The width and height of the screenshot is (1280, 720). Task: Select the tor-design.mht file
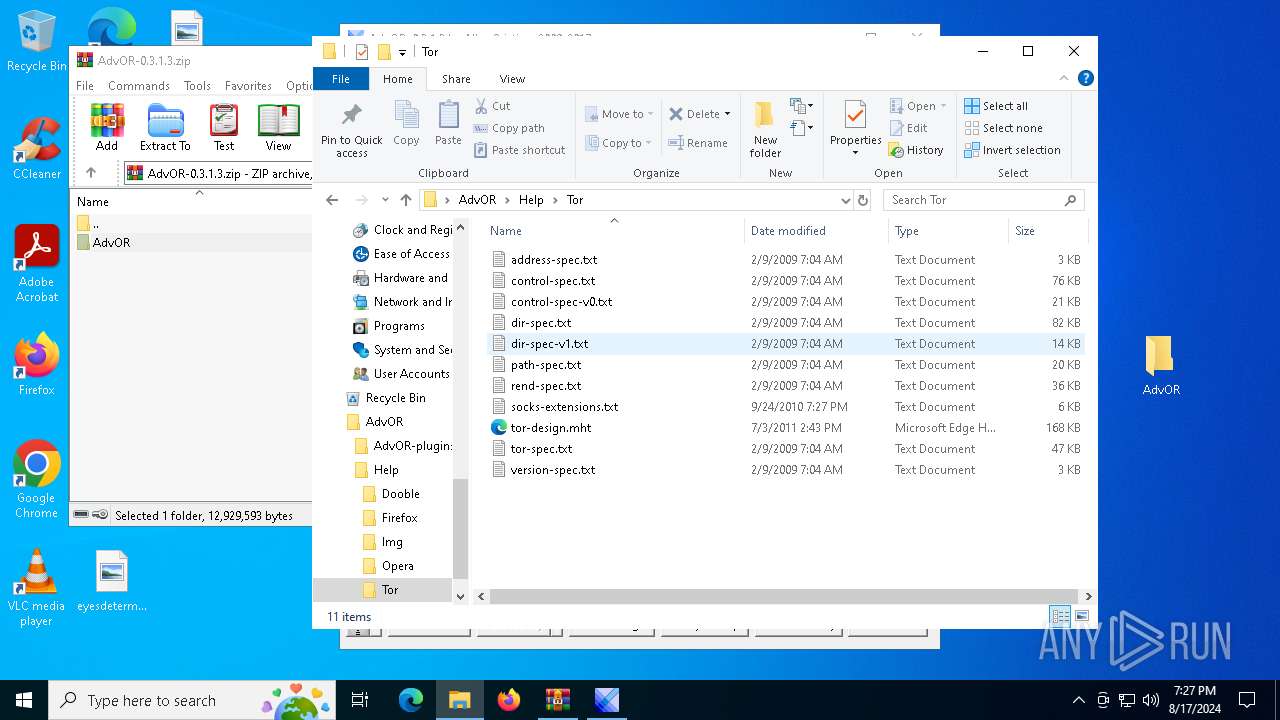(x=550, y=428)
